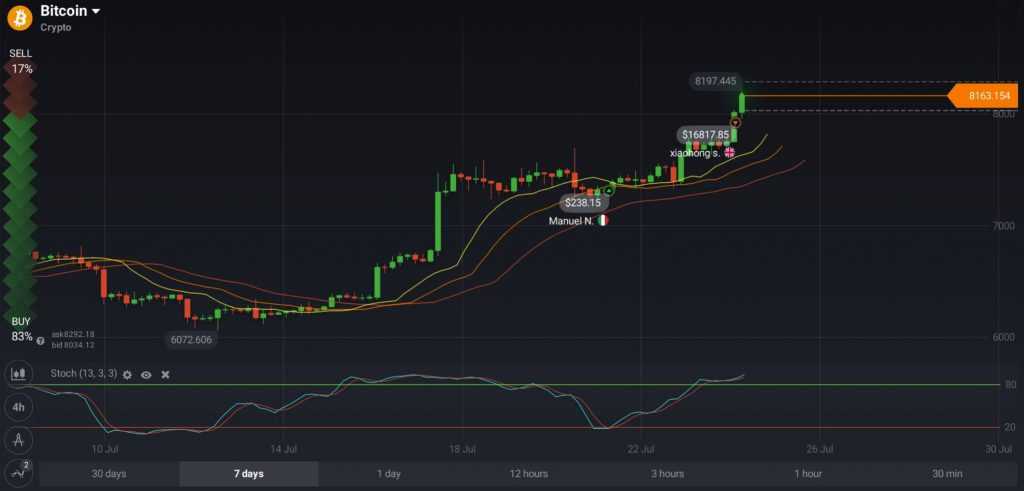This screenshot has width=1024, height=491.
Task: Click the $238.15 trade bubble
Action: point(583,203)
